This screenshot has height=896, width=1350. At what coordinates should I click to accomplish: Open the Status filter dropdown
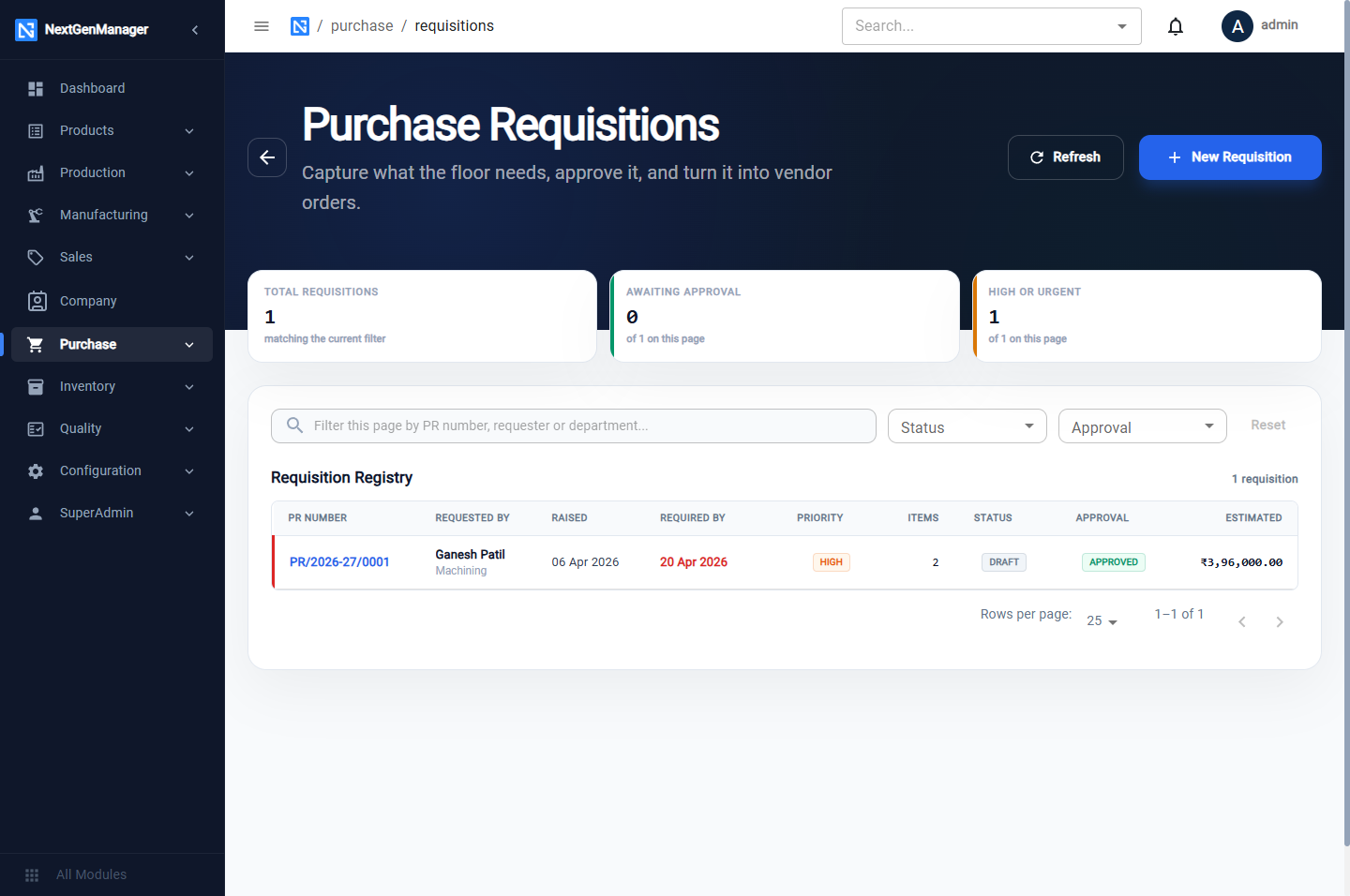pyautogui.click(x=967, y=426)
